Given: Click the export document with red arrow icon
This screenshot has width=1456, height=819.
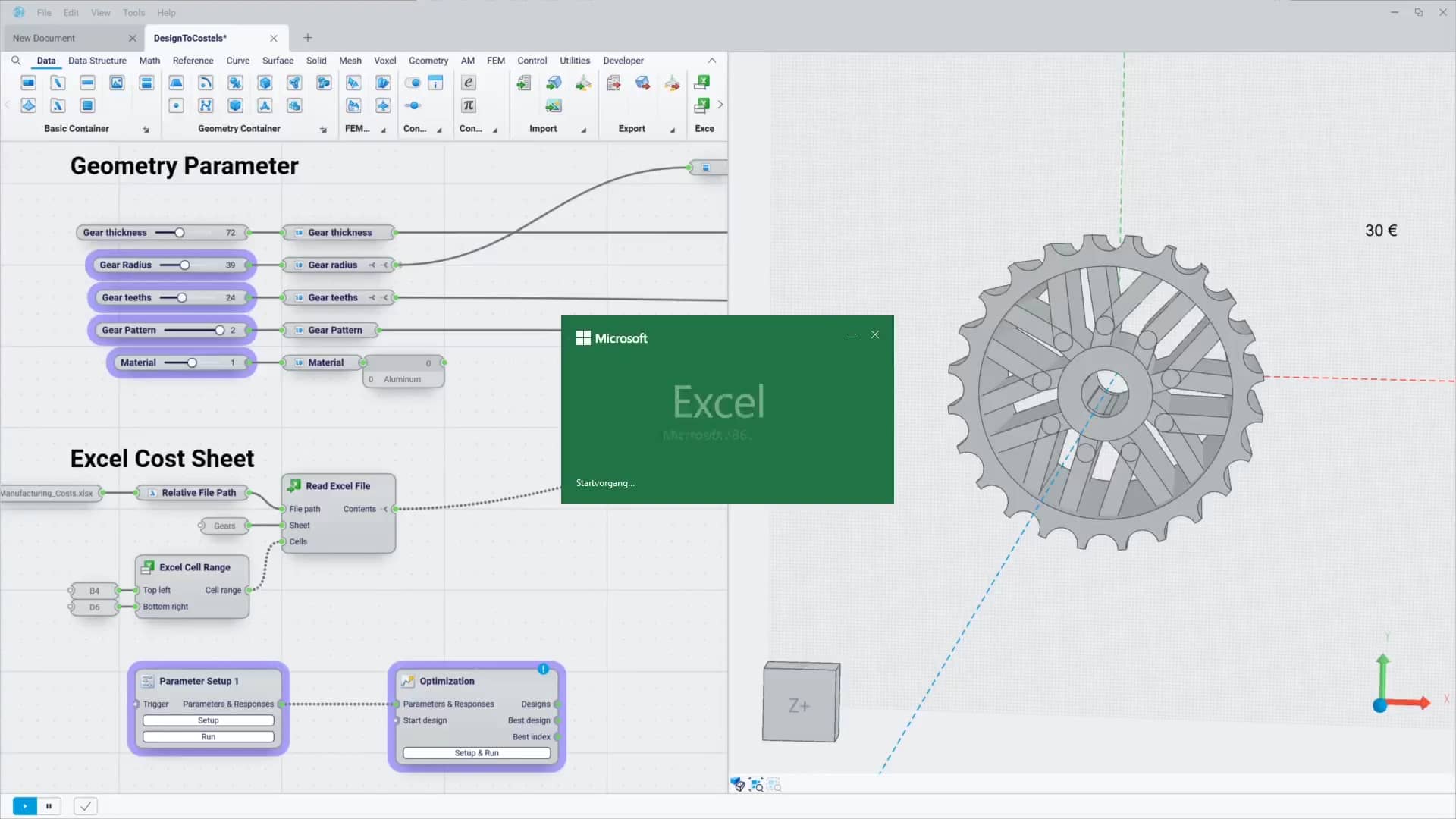Looking at the screenshot, I should 613,83.
